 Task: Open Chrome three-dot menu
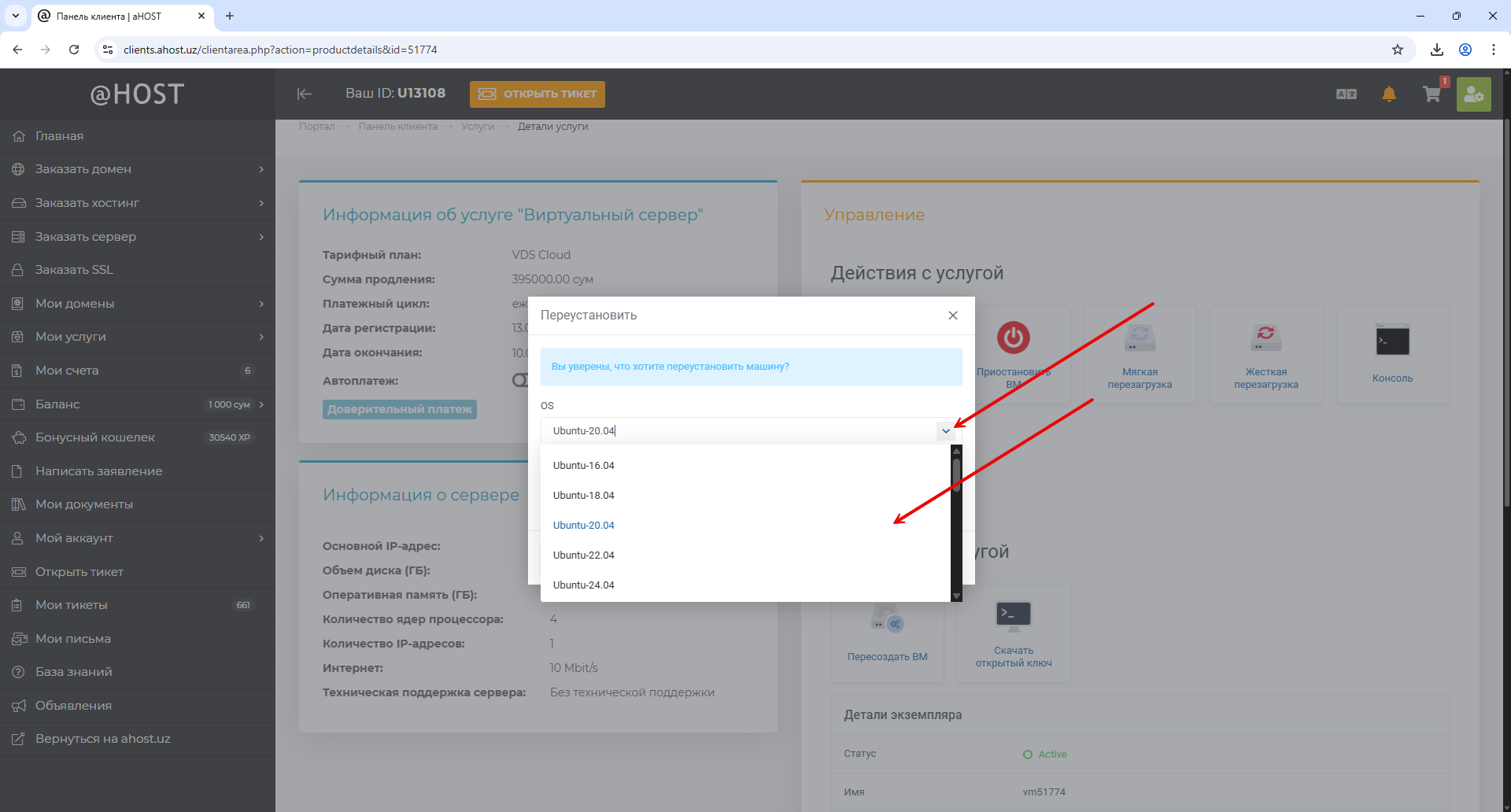point(1494,50)
